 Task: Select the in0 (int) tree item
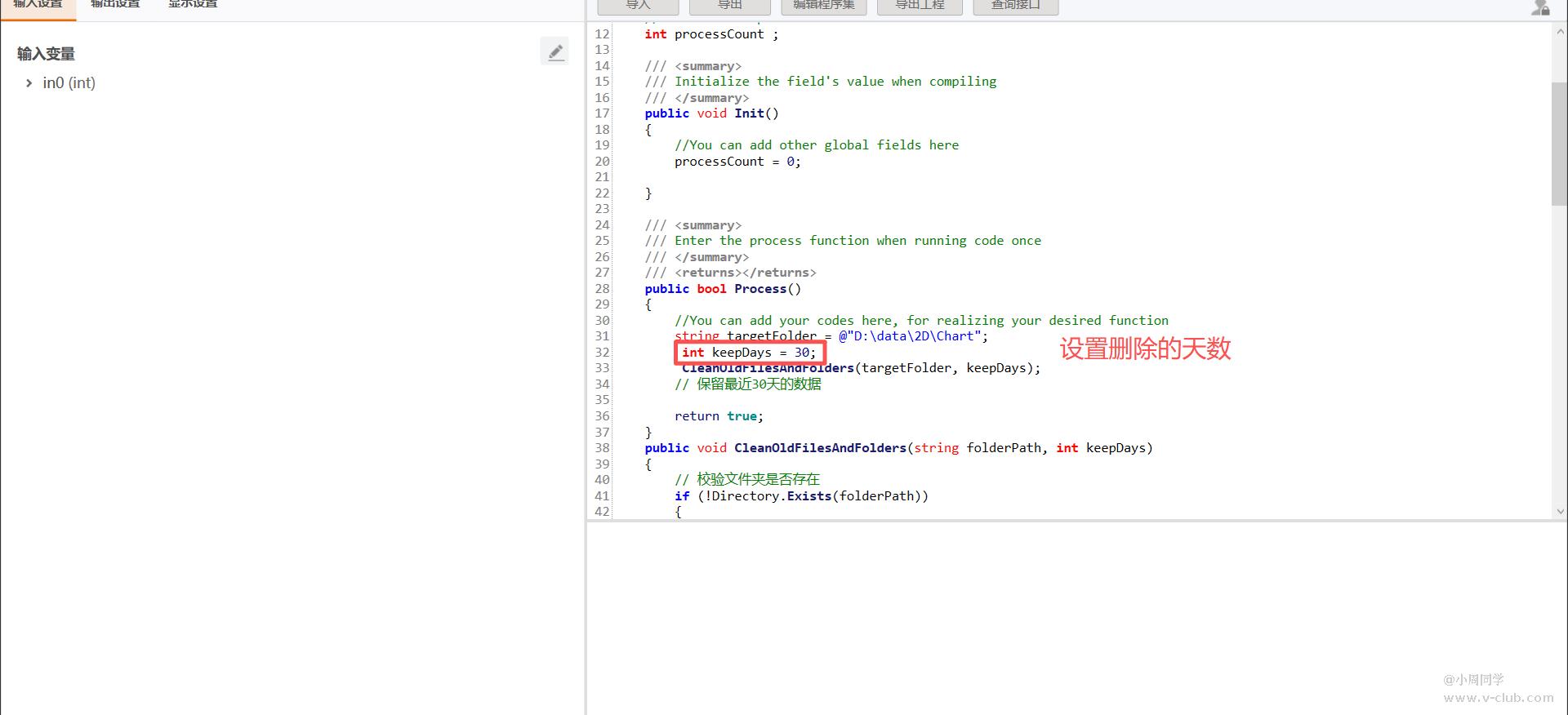click(x=69, y=83)
